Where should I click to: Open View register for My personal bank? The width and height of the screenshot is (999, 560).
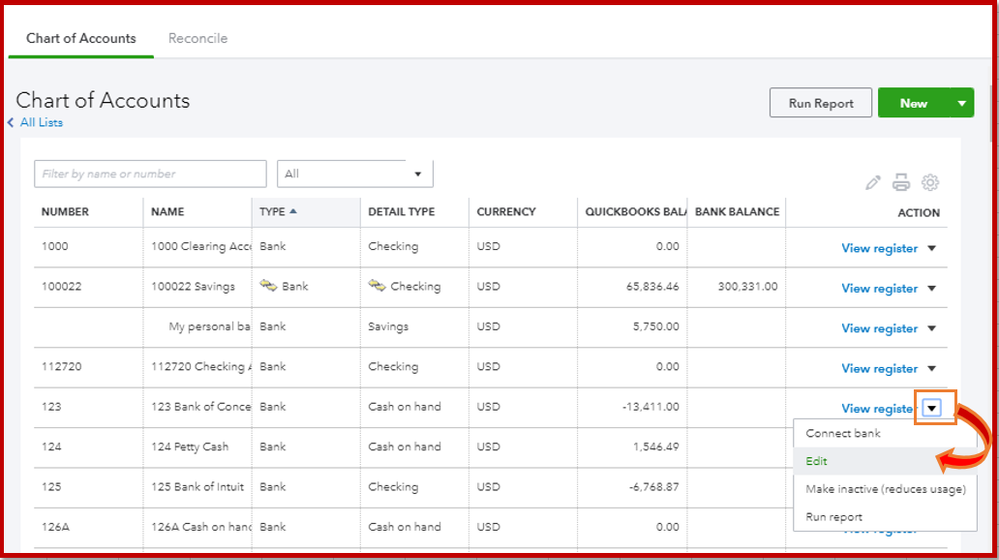click(879, 329)
